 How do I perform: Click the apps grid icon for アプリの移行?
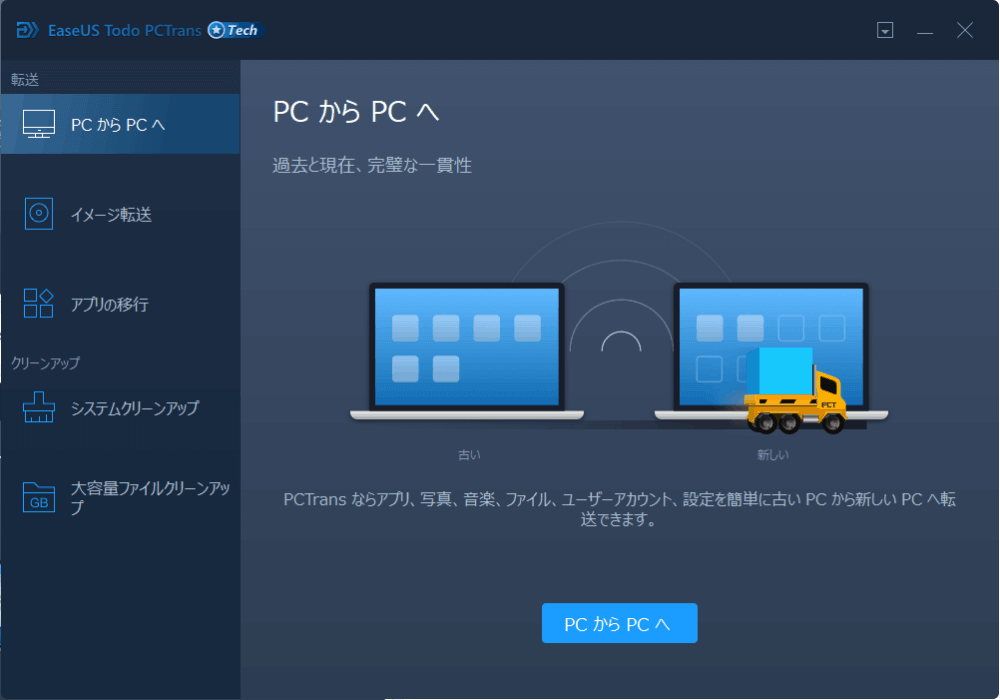point(38,303)
